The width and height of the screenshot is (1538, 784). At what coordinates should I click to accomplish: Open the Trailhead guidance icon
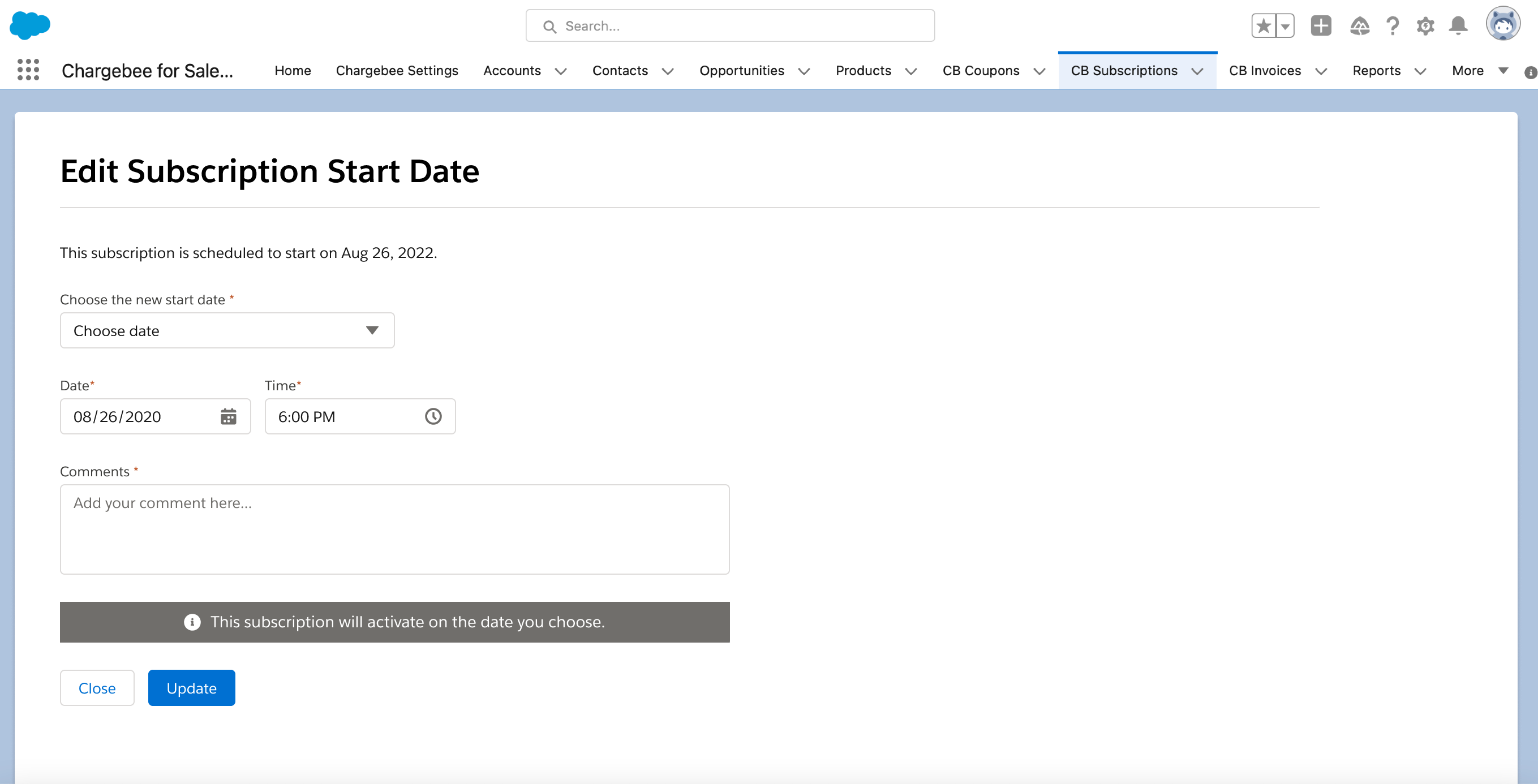coord(1360,25)
